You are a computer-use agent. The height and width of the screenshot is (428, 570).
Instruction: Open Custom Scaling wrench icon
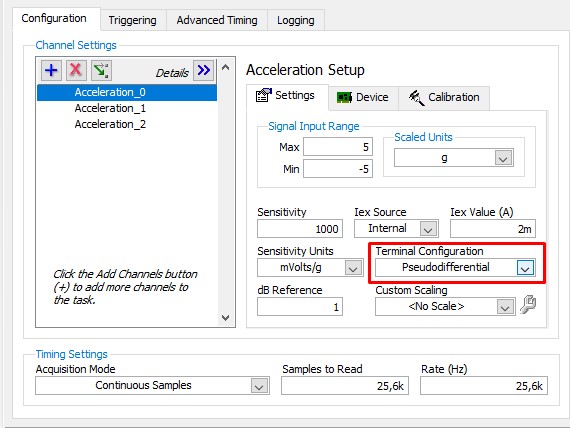click(x=528, y=305)
